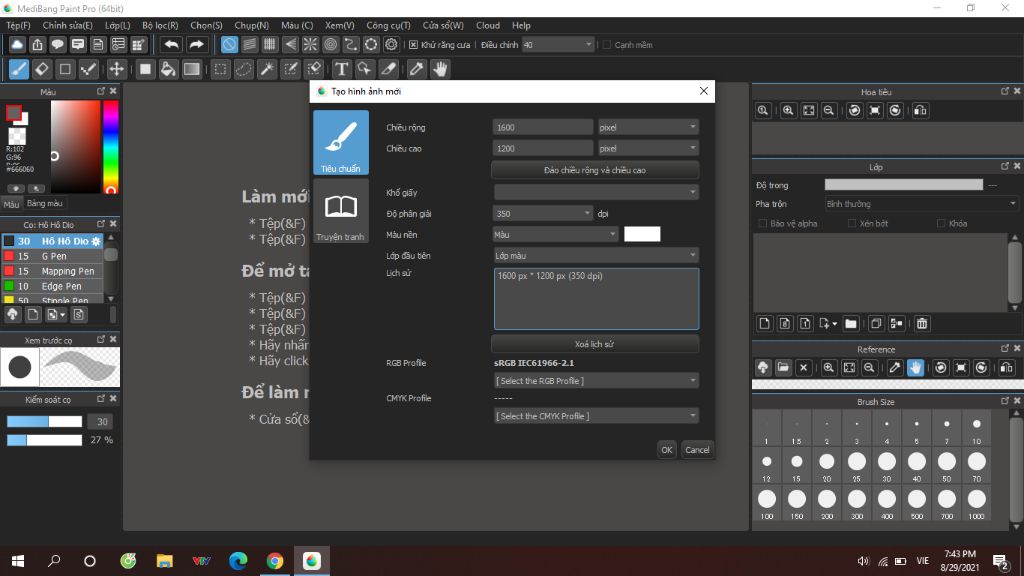
Task: Enable Xén bớt checkbox
Action: (x=852, y=223)
